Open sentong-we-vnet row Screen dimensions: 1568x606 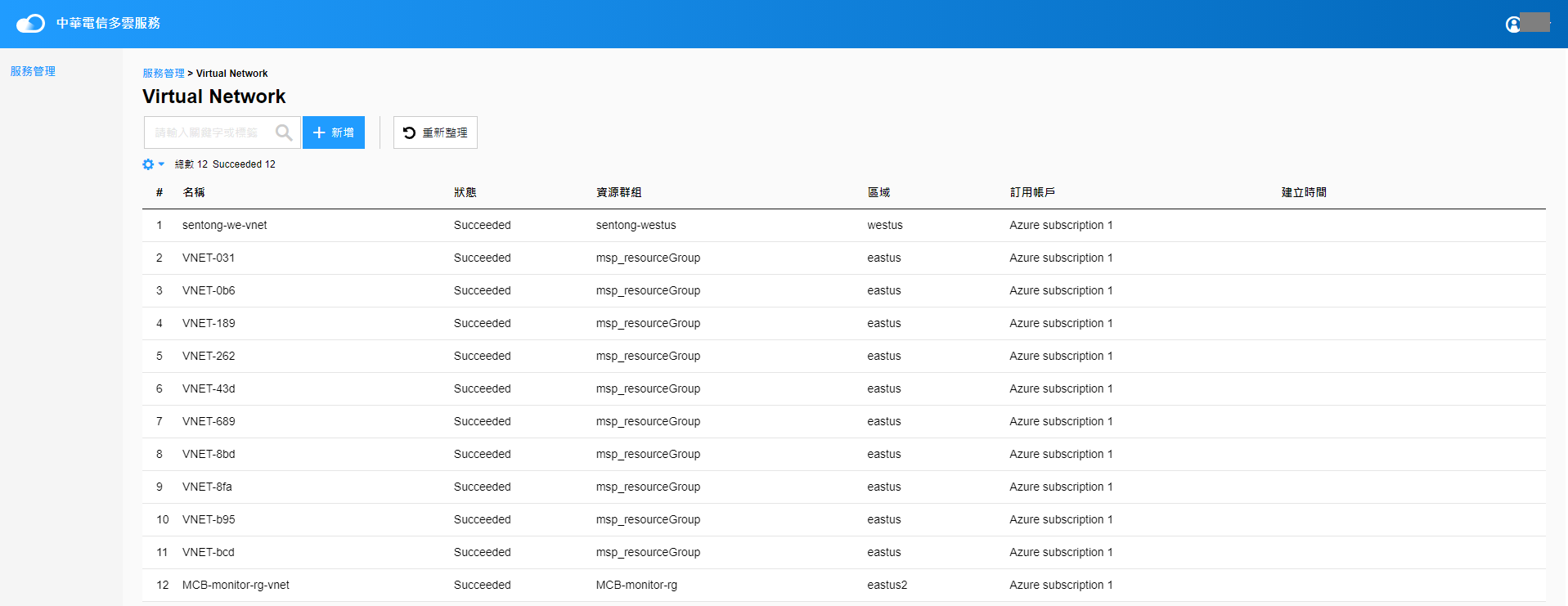click(x=844, y=225)
